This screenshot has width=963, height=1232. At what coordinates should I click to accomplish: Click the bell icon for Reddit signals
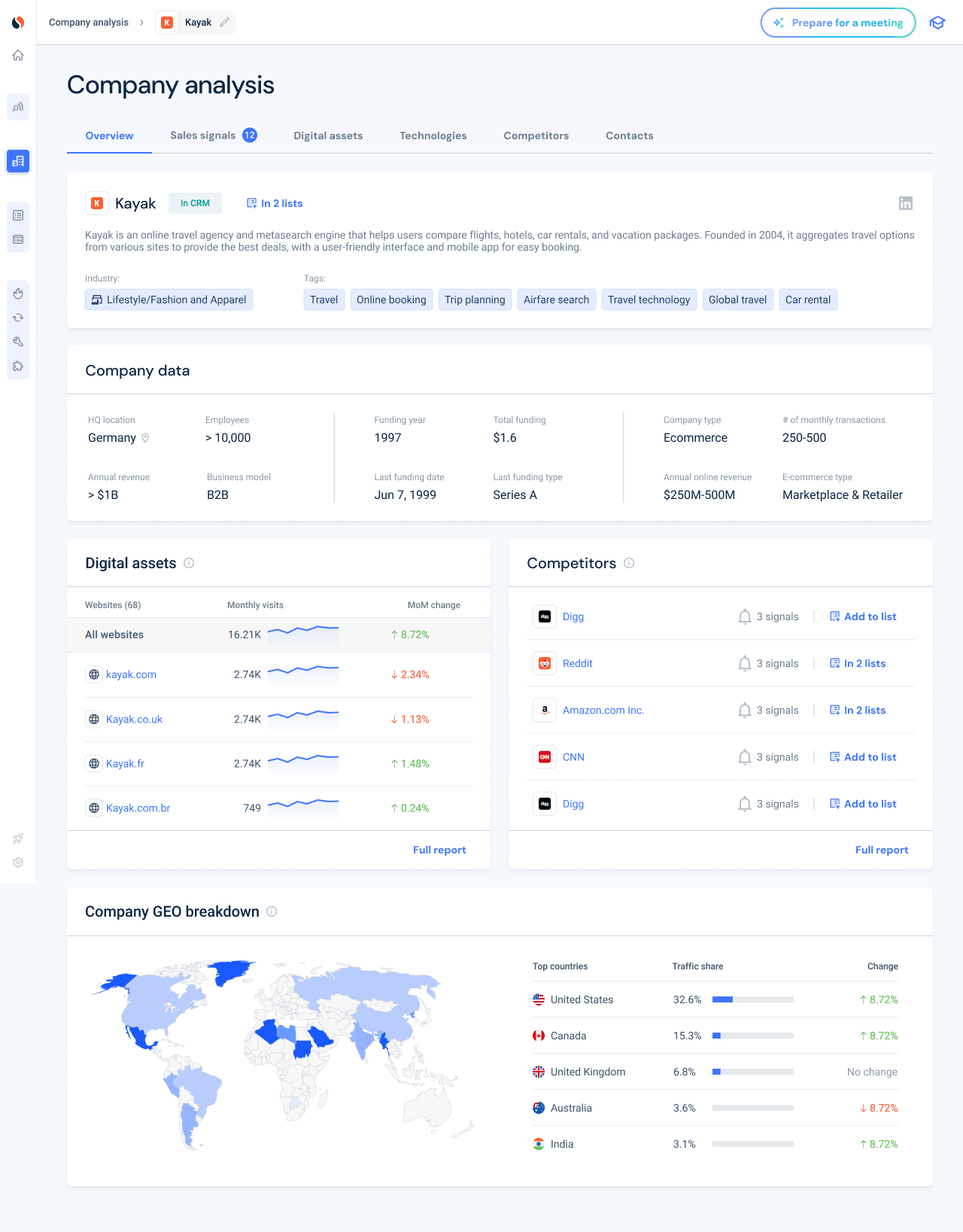[745, 663]
